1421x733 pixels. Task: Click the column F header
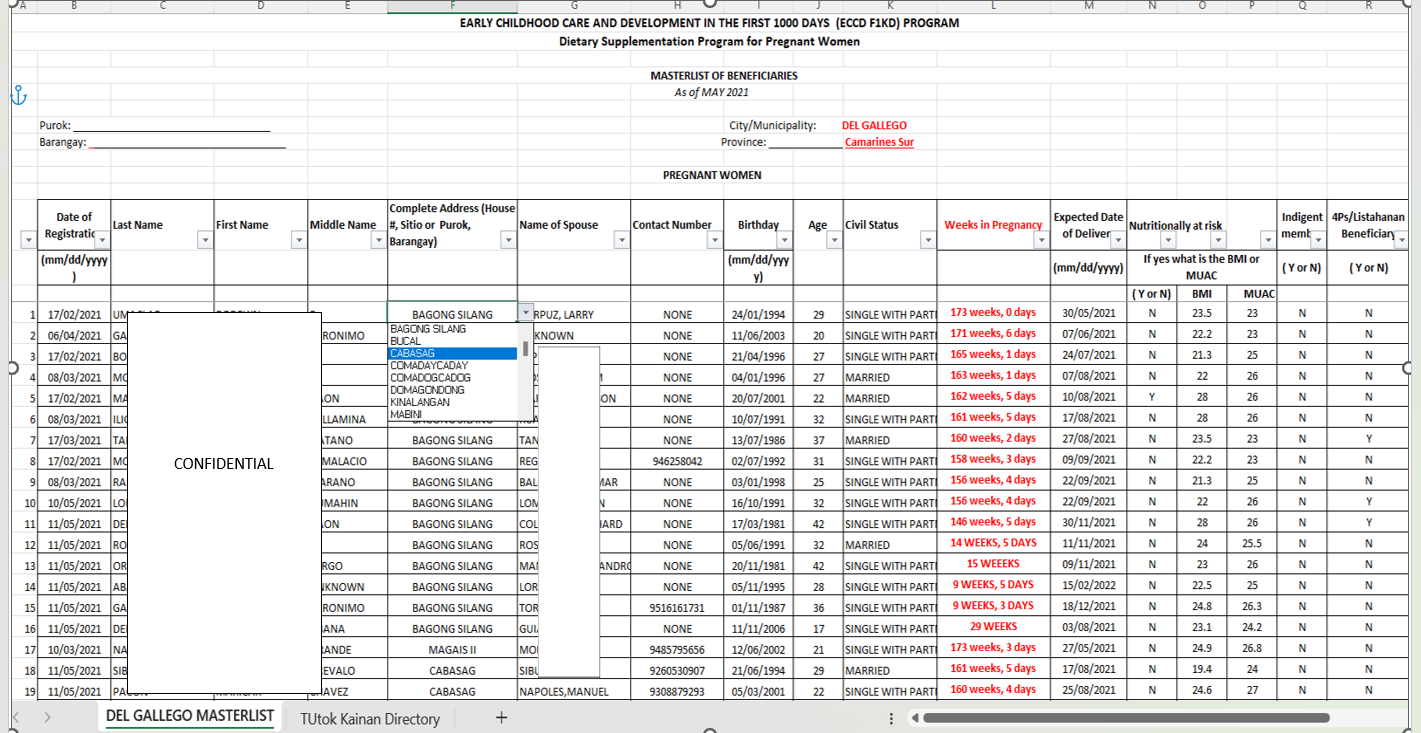[452, 5]
